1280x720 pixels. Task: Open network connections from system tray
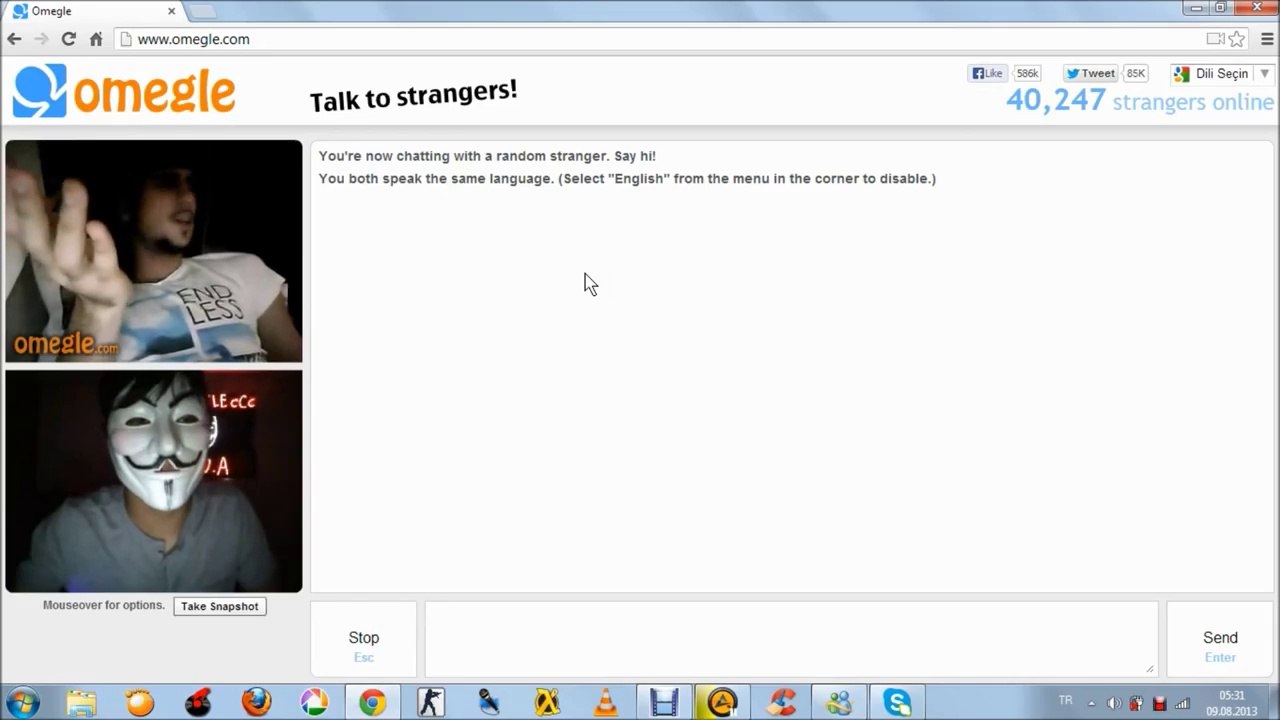pyautogui.click(x=1182, y=703)
